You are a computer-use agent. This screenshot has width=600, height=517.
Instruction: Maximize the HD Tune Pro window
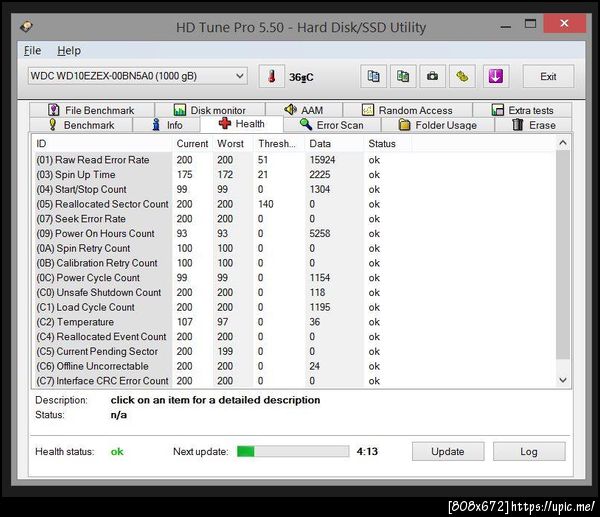[x=530, y=24]
